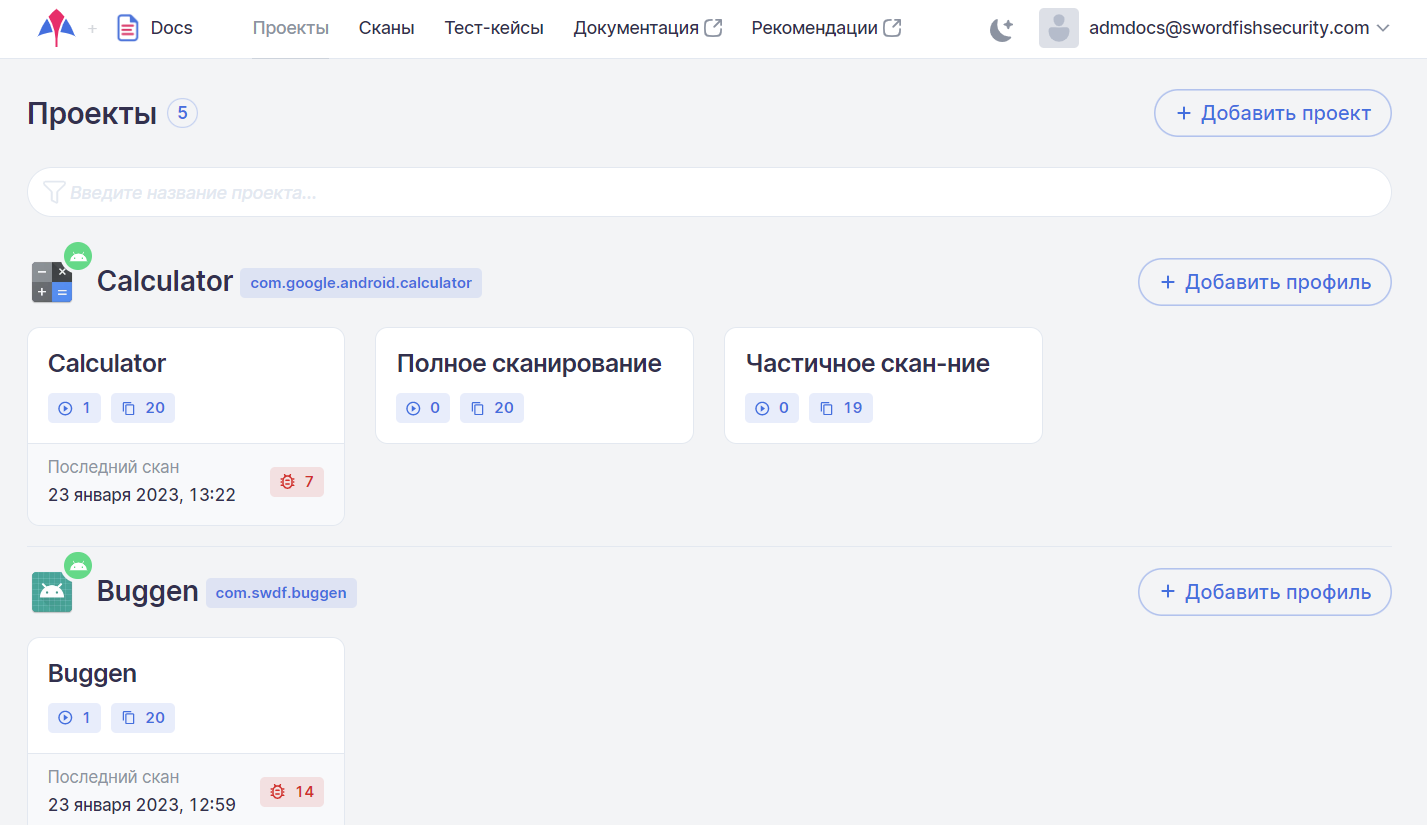1427x825 pixels.
Task: Open the Рекомендации external link
Action: [826, 28]
